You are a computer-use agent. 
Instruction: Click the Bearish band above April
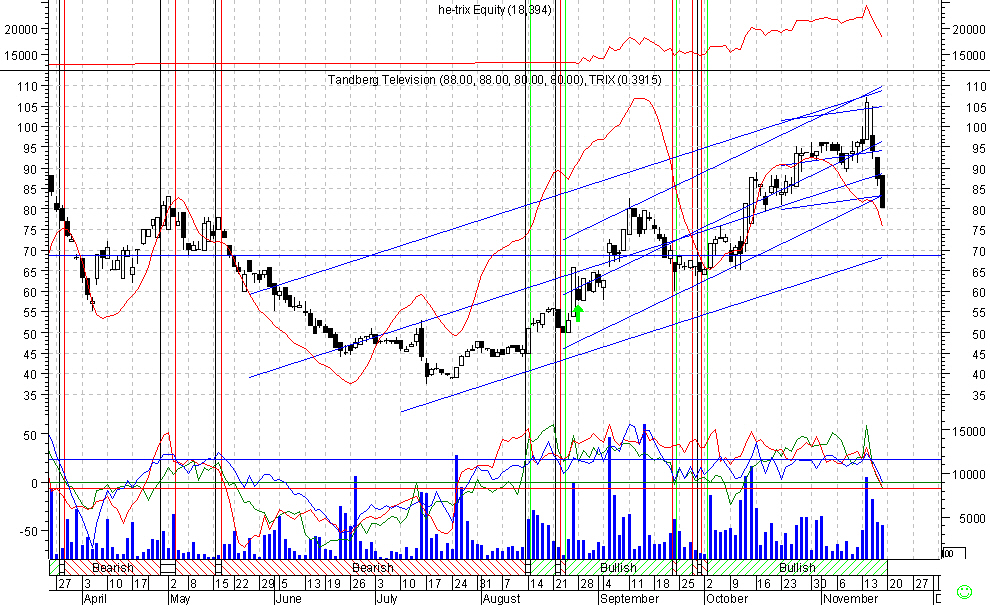pos(112,567)
